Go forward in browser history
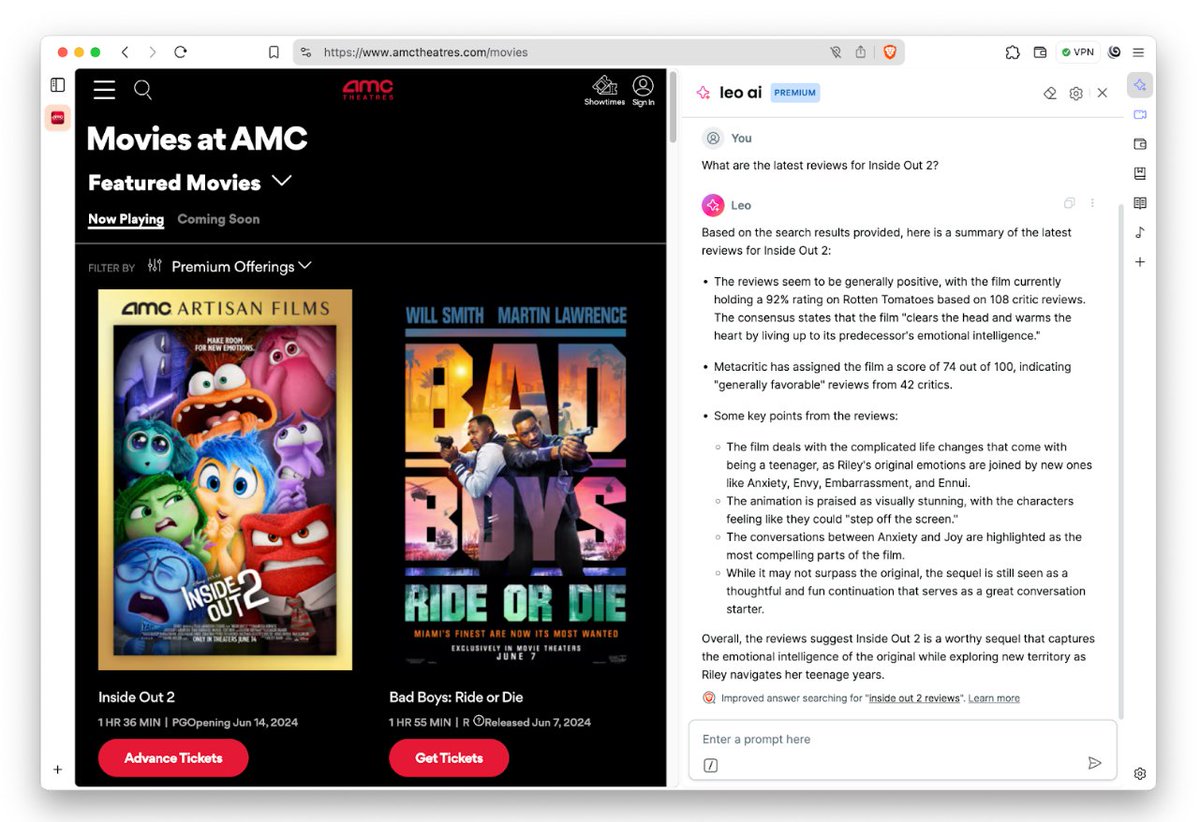The width and height of the screenshot is (1200, 822). pyautogui.click(x=152, y=52)
